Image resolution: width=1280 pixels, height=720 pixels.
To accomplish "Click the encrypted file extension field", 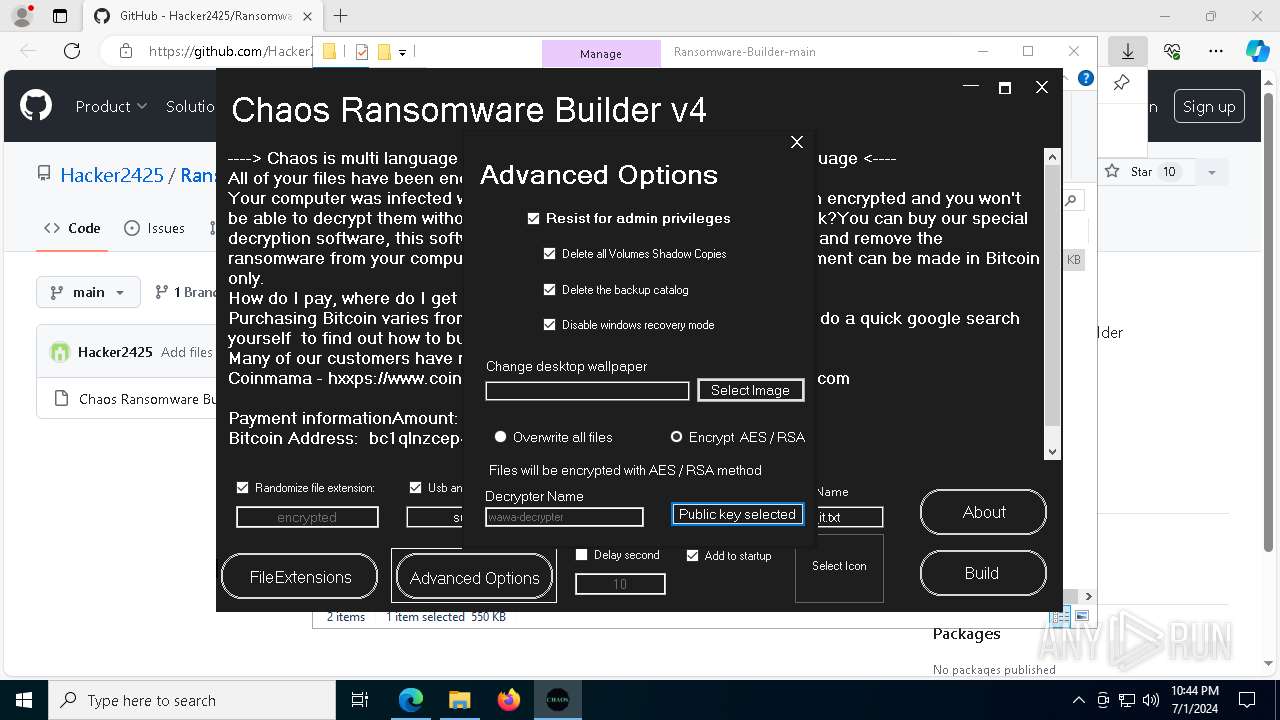I will (x=307, y=517).
